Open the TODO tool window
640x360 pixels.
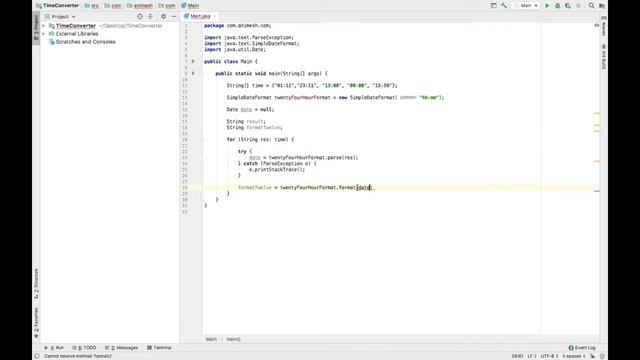pyautogui.click(x=84, y=348)
